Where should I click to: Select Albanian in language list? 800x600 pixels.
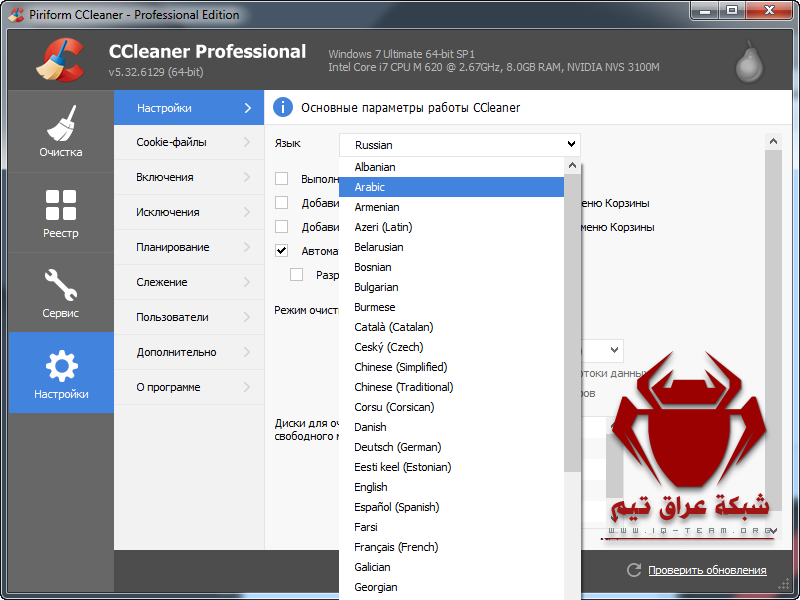pyautogui.click(x=452, y=167)
